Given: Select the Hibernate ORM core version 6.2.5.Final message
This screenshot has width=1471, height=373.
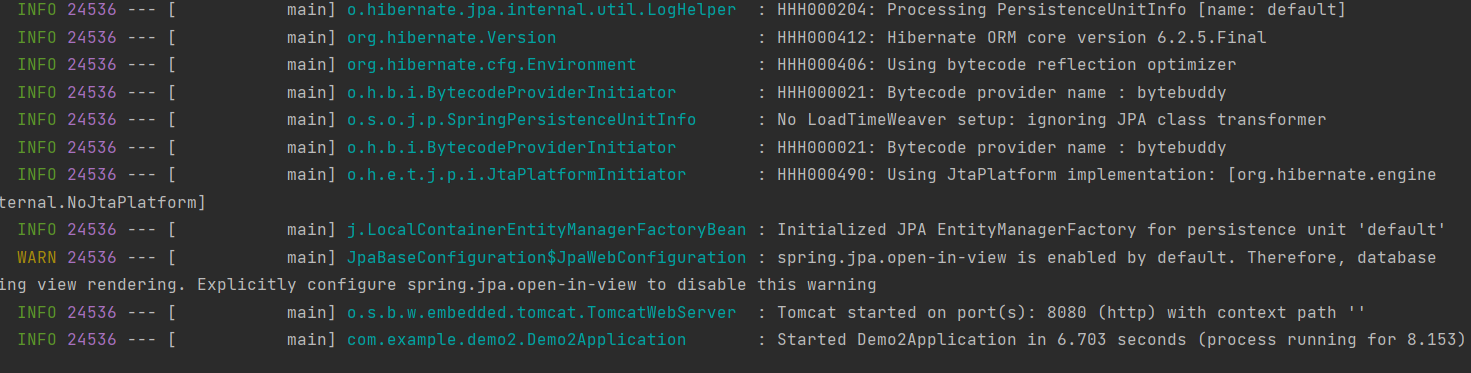Looking at the screenshot, I should (1021, 37).
